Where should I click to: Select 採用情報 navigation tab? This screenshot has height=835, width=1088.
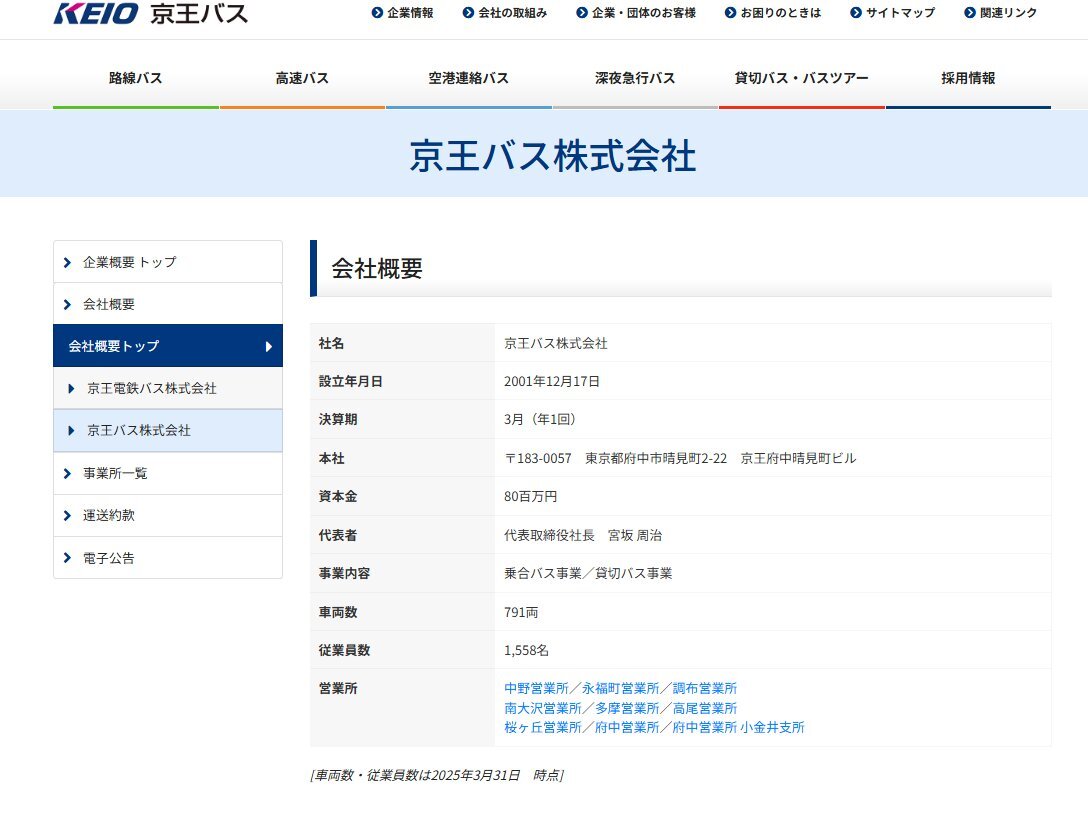969,78
